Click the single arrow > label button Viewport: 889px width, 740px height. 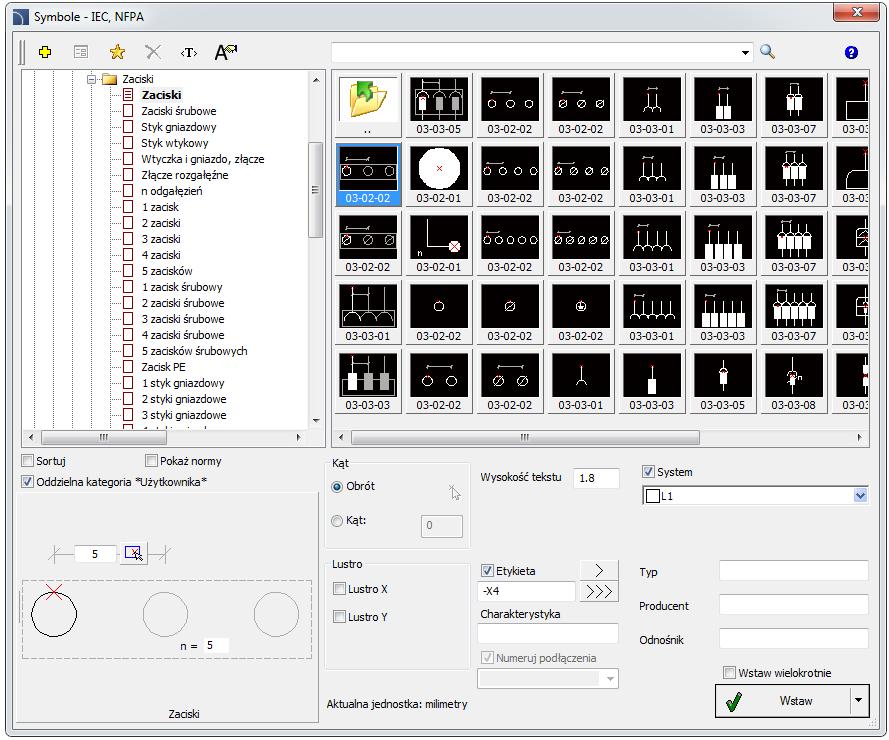pos(599,570)
